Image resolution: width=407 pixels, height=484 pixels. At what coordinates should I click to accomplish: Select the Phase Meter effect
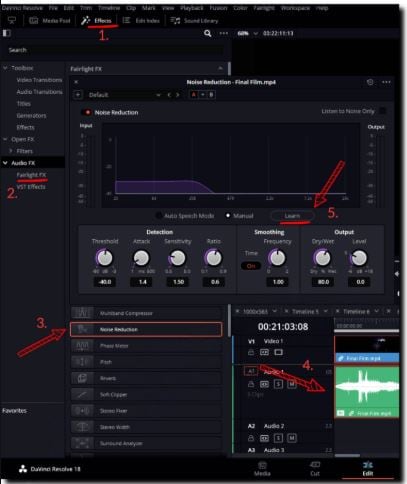[146, 346]
